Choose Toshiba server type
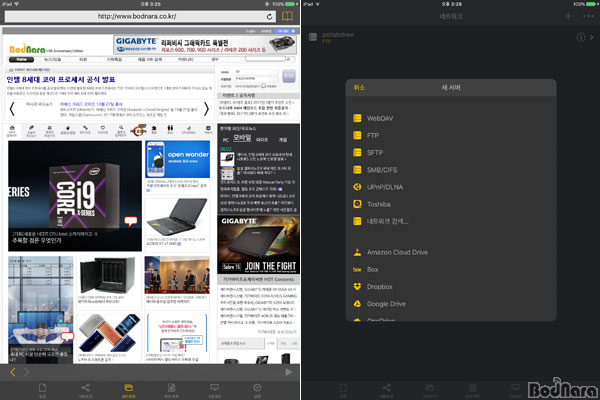The image size is (600, 400). point(451,204)
